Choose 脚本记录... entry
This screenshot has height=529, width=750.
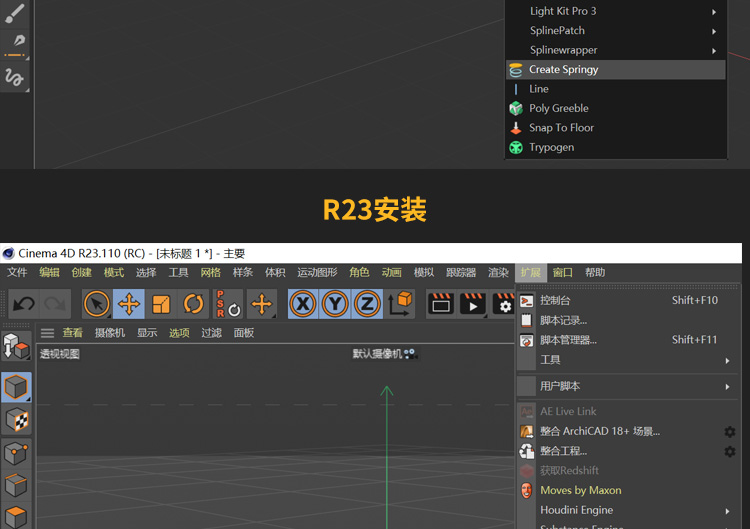click(627, 320)
